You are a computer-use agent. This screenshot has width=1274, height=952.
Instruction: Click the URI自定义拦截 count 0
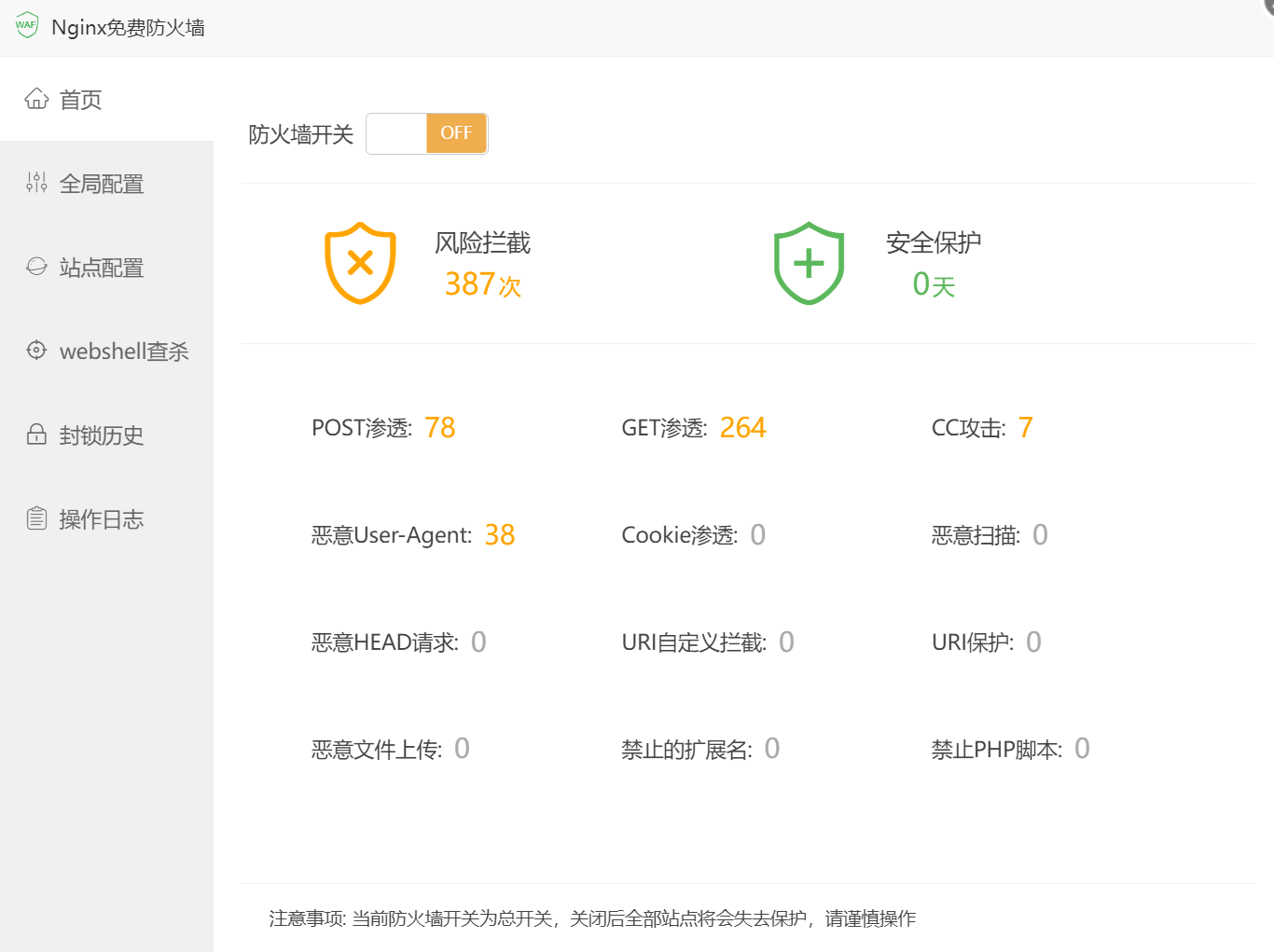click(787, 642)
